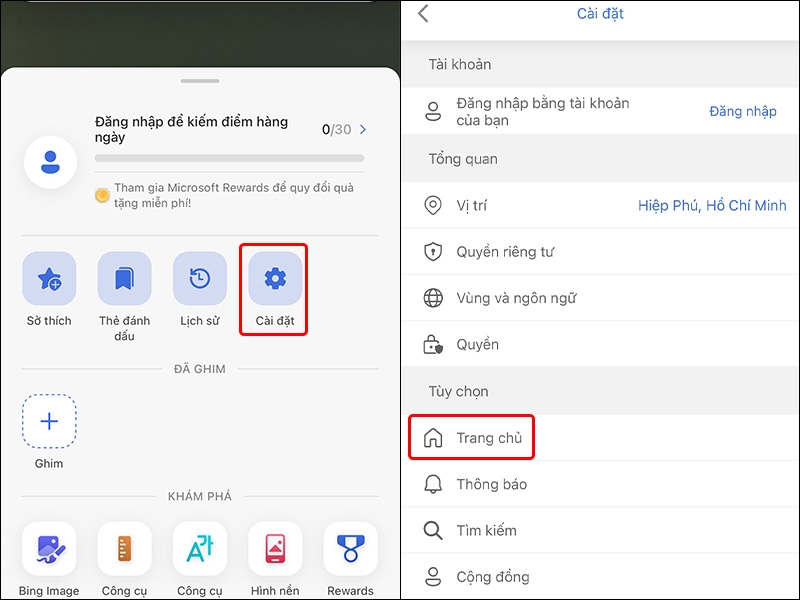Tap the blue profile avatar
This screenshot has width=800, height=600.
(x=51, y=162)
